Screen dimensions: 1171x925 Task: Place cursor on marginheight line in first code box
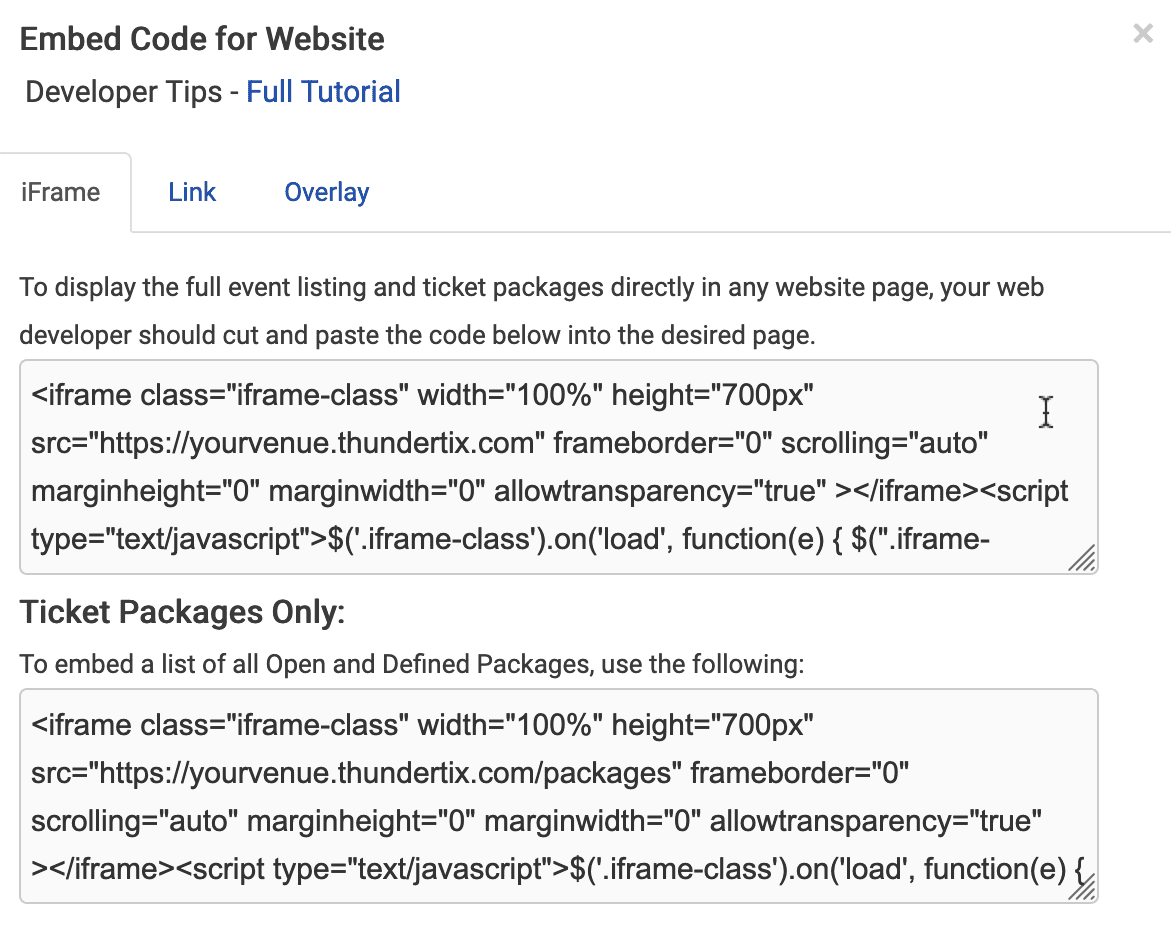tap(550, 491)
